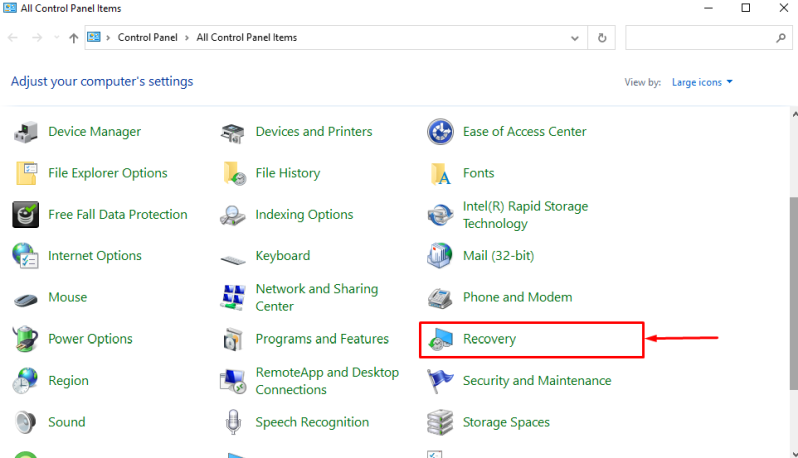Open the View by Large icons dropdown
This screenshot has height=458, width=798.
(x=702, y=82)
